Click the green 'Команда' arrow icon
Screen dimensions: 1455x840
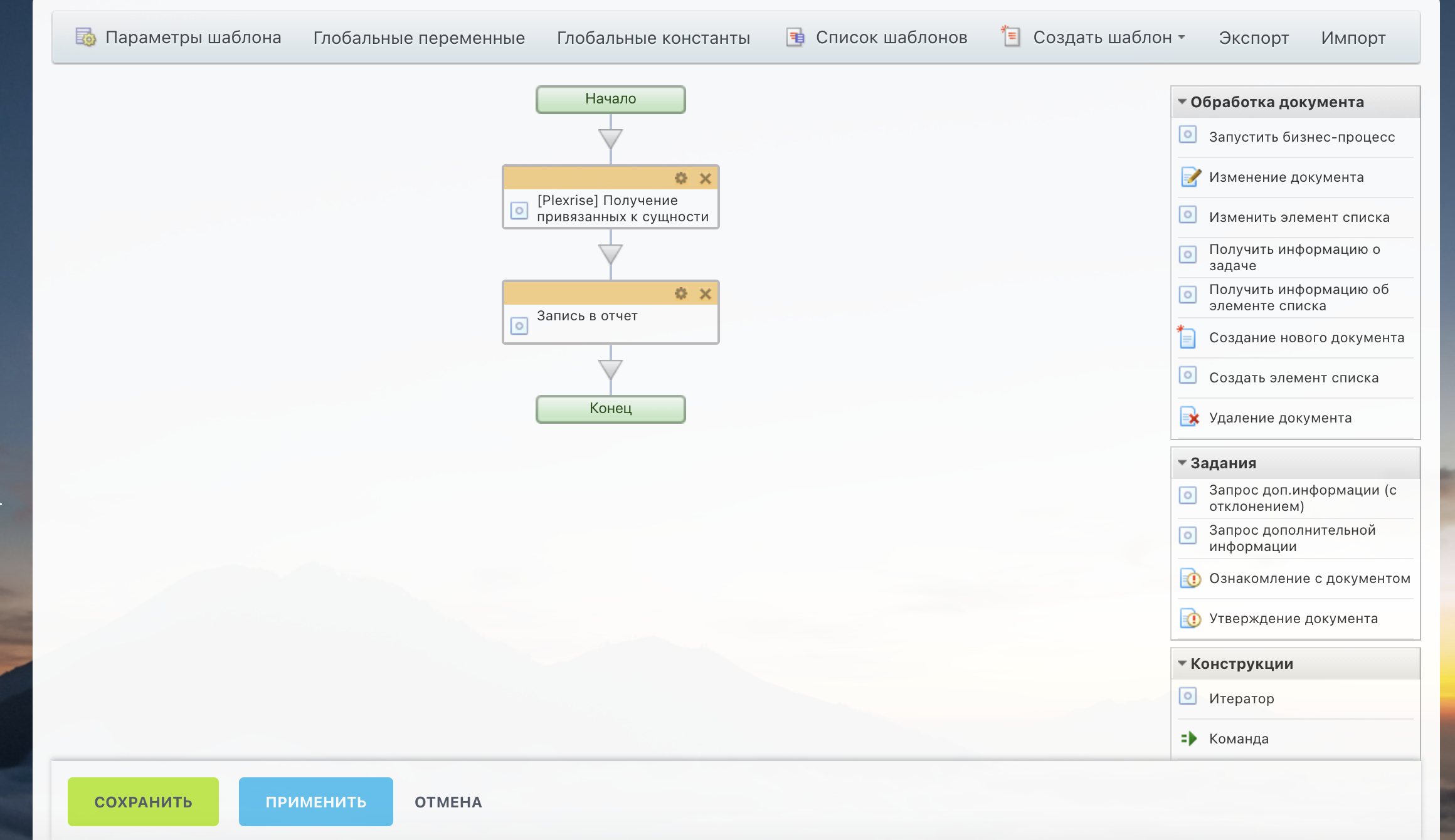click(1188, 738)
